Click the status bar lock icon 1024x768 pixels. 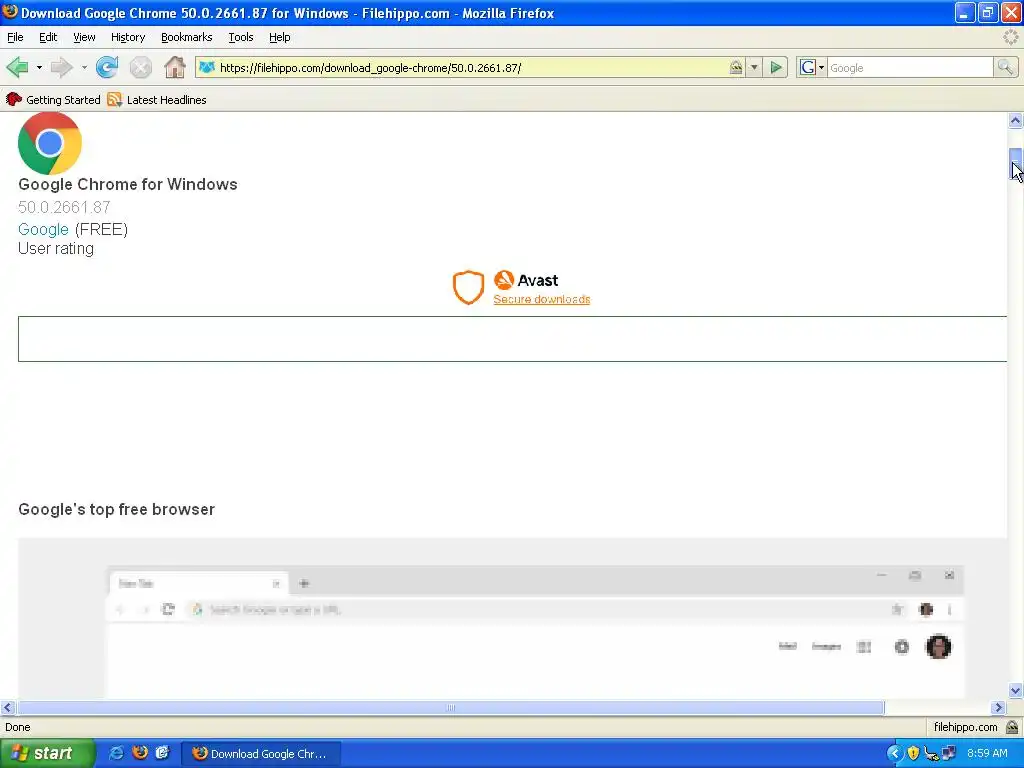[x=1012, y=727]
